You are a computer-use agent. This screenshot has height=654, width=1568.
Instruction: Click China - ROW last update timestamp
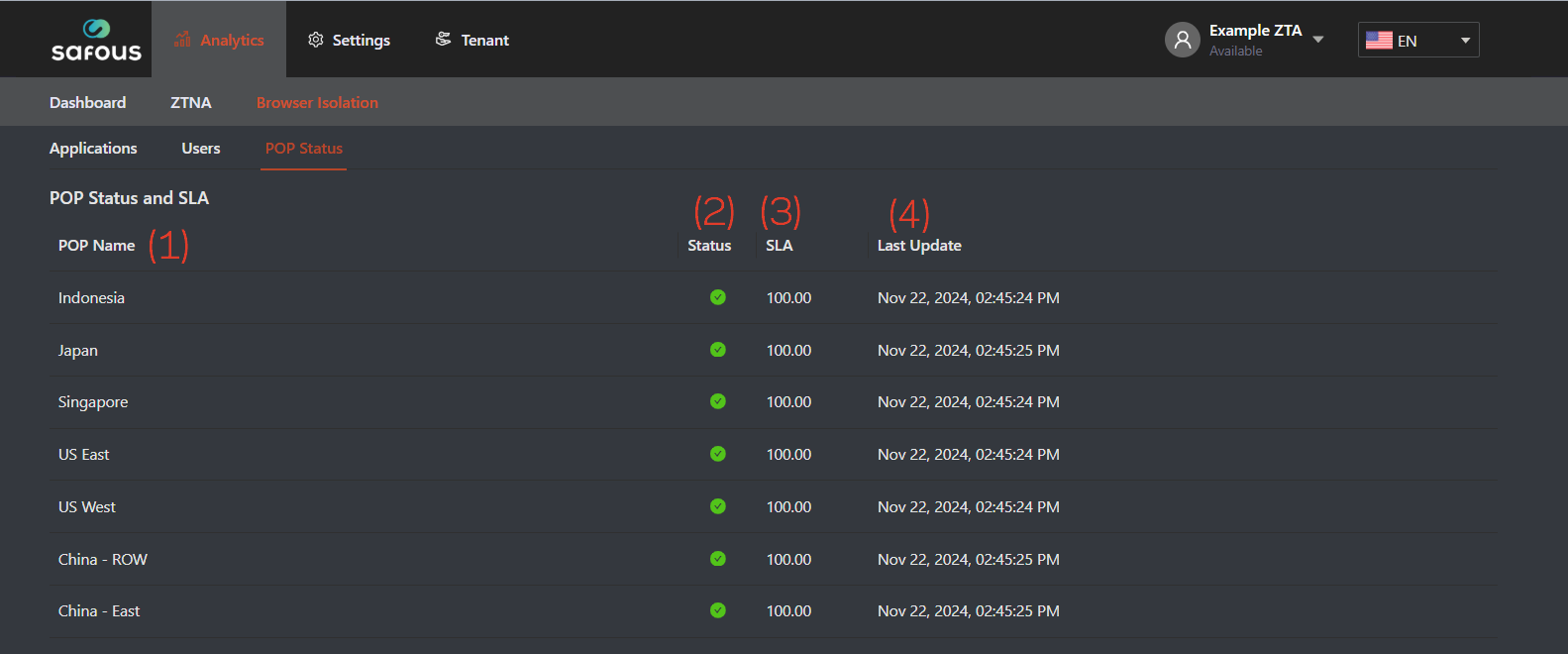(x=969, y=559)
